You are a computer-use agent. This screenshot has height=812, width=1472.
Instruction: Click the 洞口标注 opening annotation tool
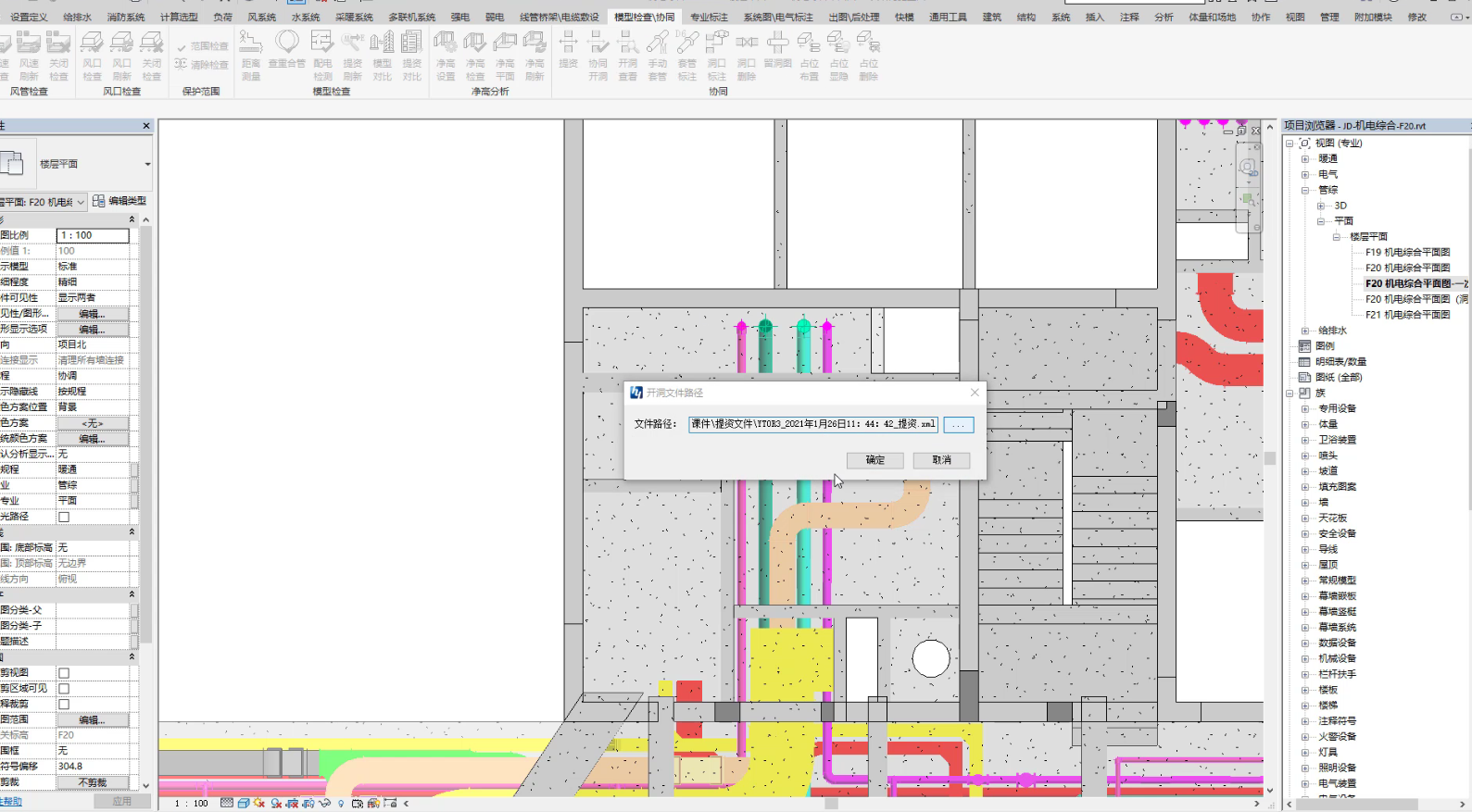tap(716, 56)
